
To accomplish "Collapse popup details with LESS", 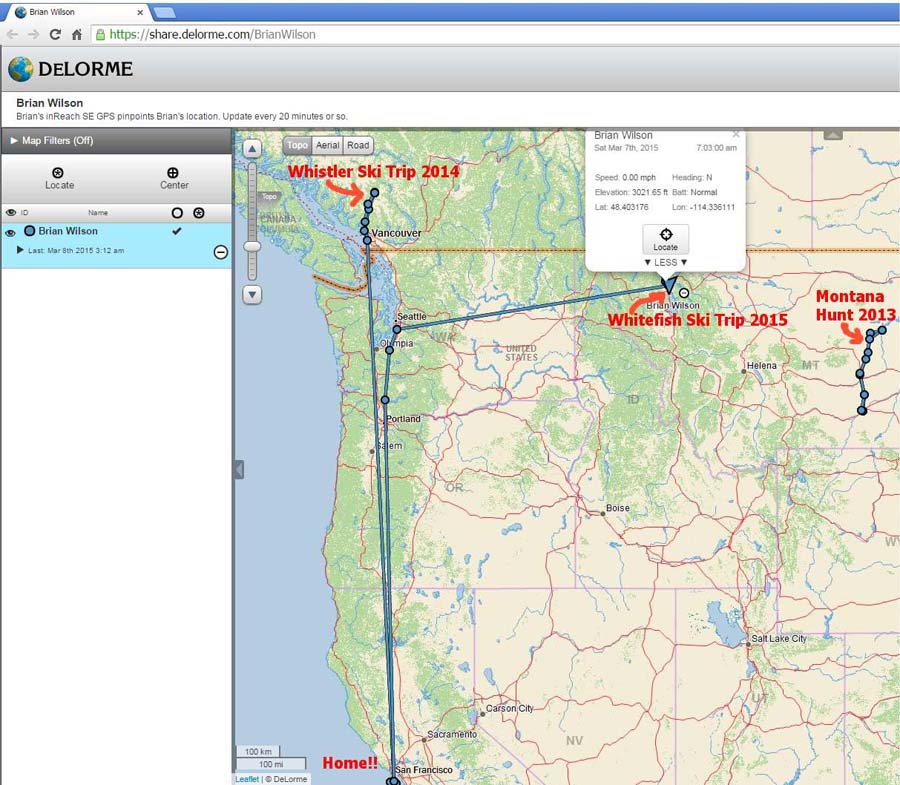I will [666, 262].
